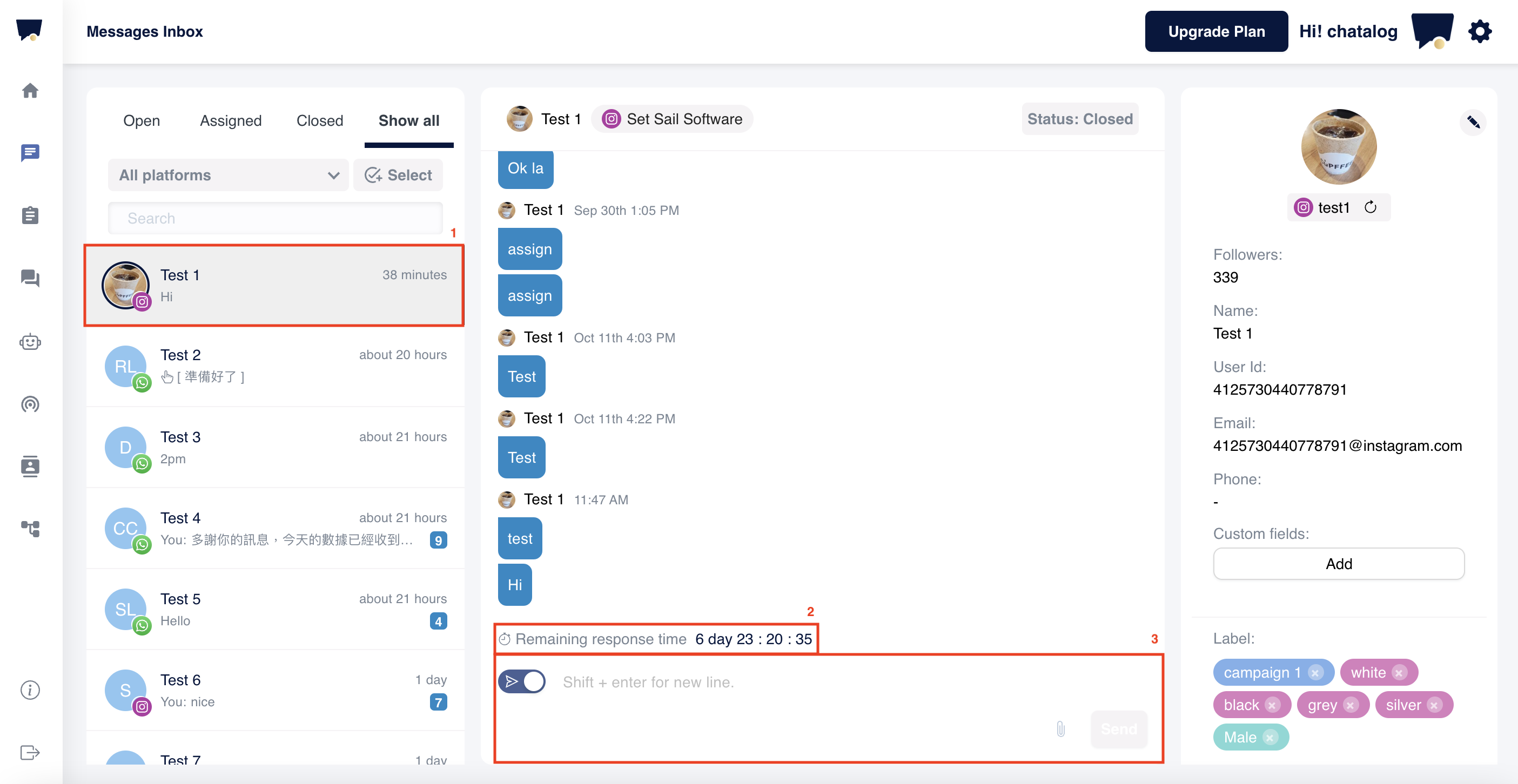Click the Set Sail Software channel chip
Viewport: 1518px width, 784px height.
tap(672, 119)
